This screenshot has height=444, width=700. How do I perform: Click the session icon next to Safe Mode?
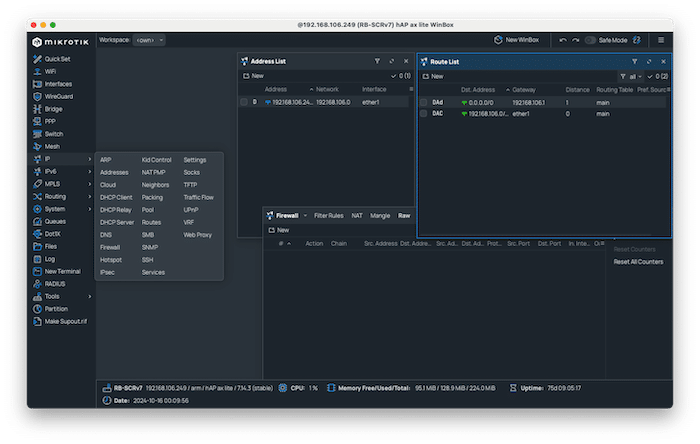click(637, 40)
